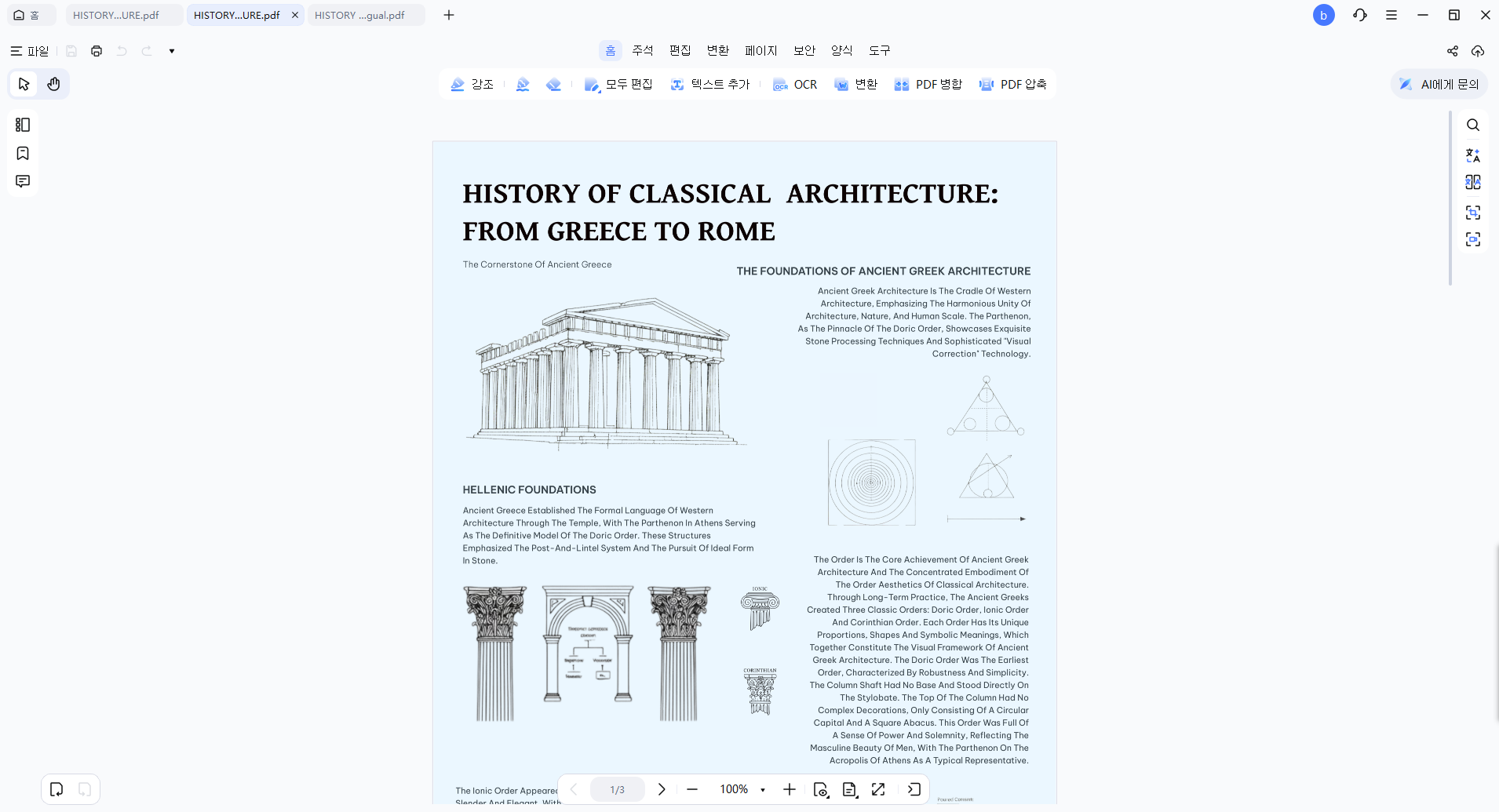Image resolution: width=1499 pixels, height=812 pixels.
Task: Go to the previous page
Action: [574, 789]
